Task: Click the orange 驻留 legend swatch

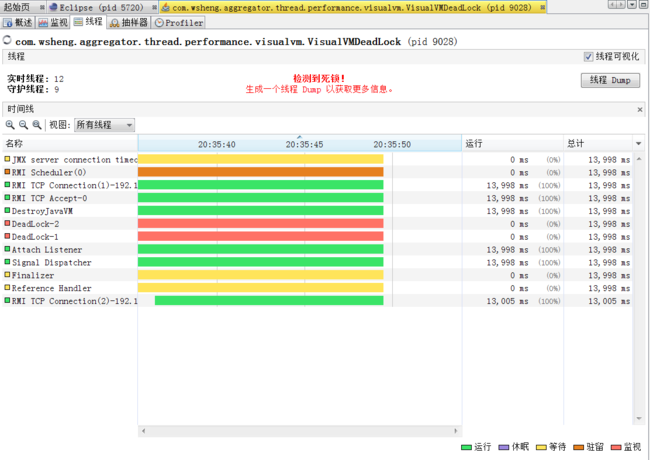Action: pyautogui.click(x=578, y=447)
